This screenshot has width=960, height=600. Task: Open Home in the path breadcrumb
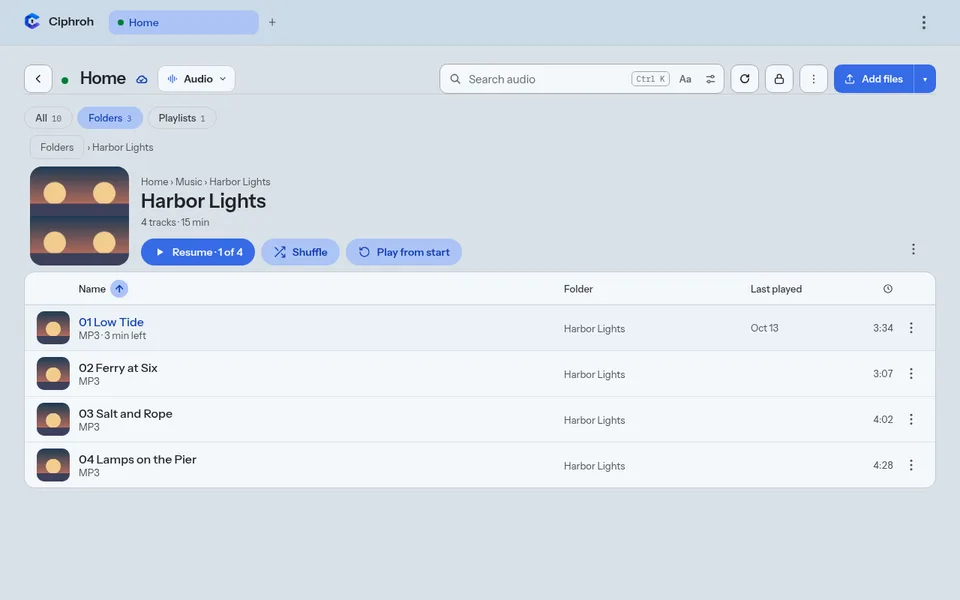154,182
